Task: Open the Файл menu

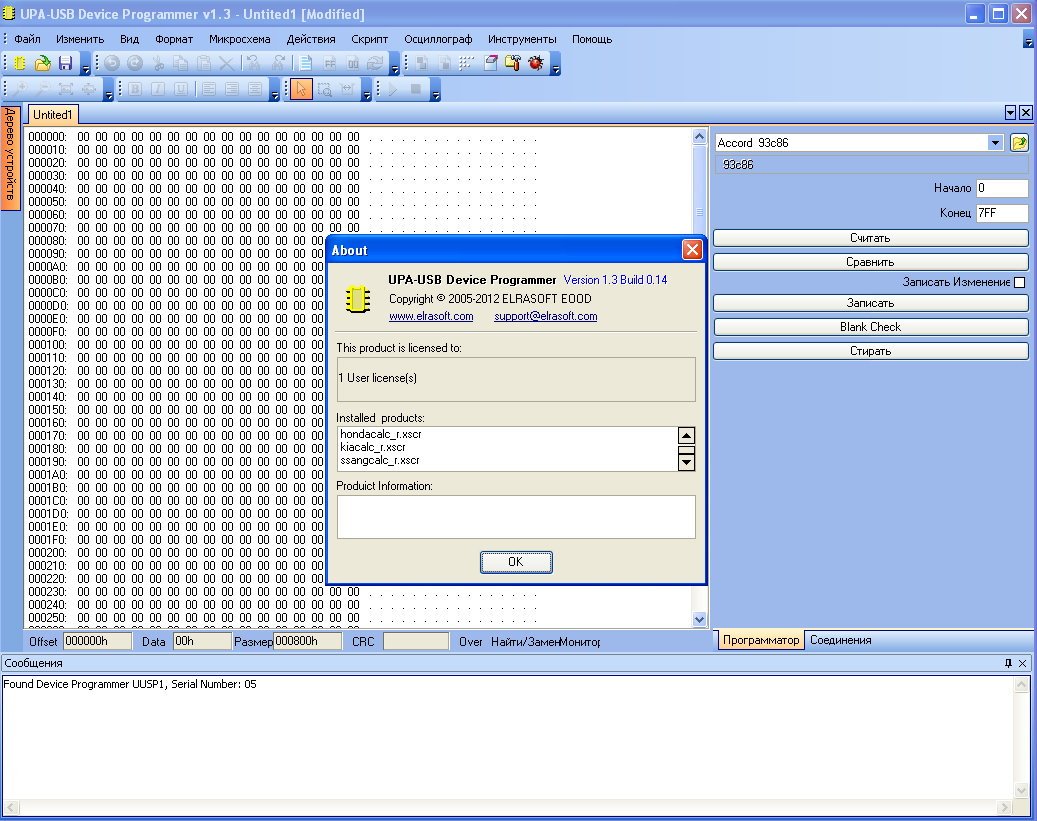Action: click(27, 39)
